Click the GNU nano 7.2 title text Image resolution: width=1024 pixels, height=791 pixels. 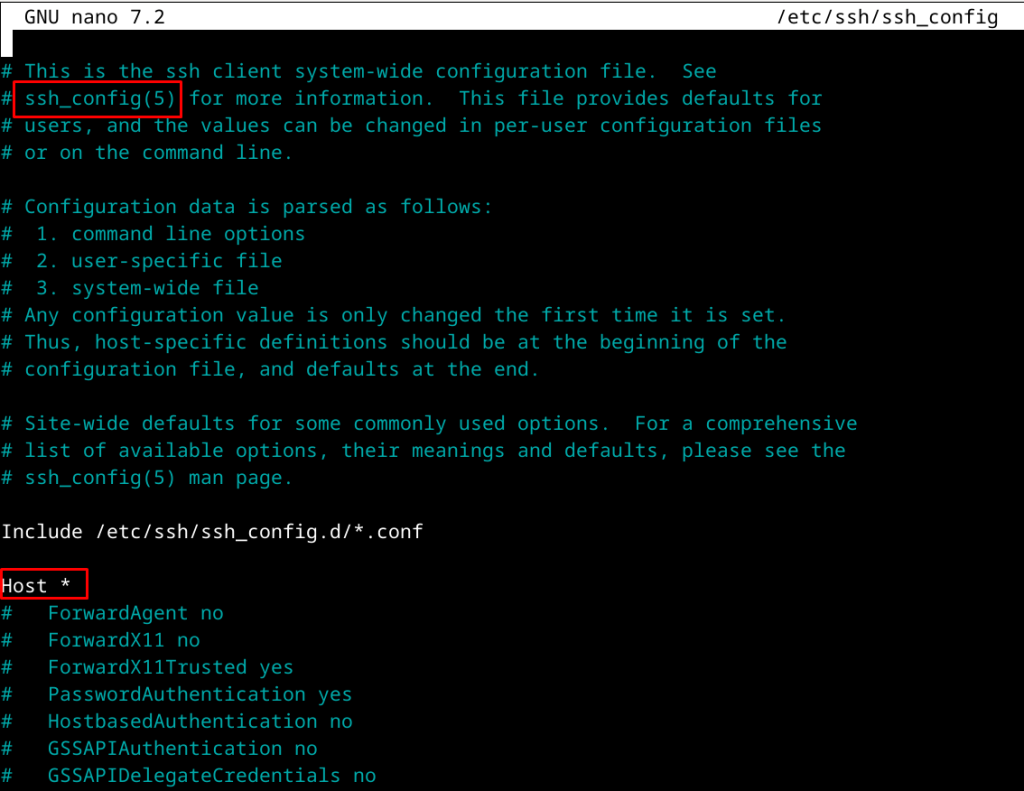95,17
